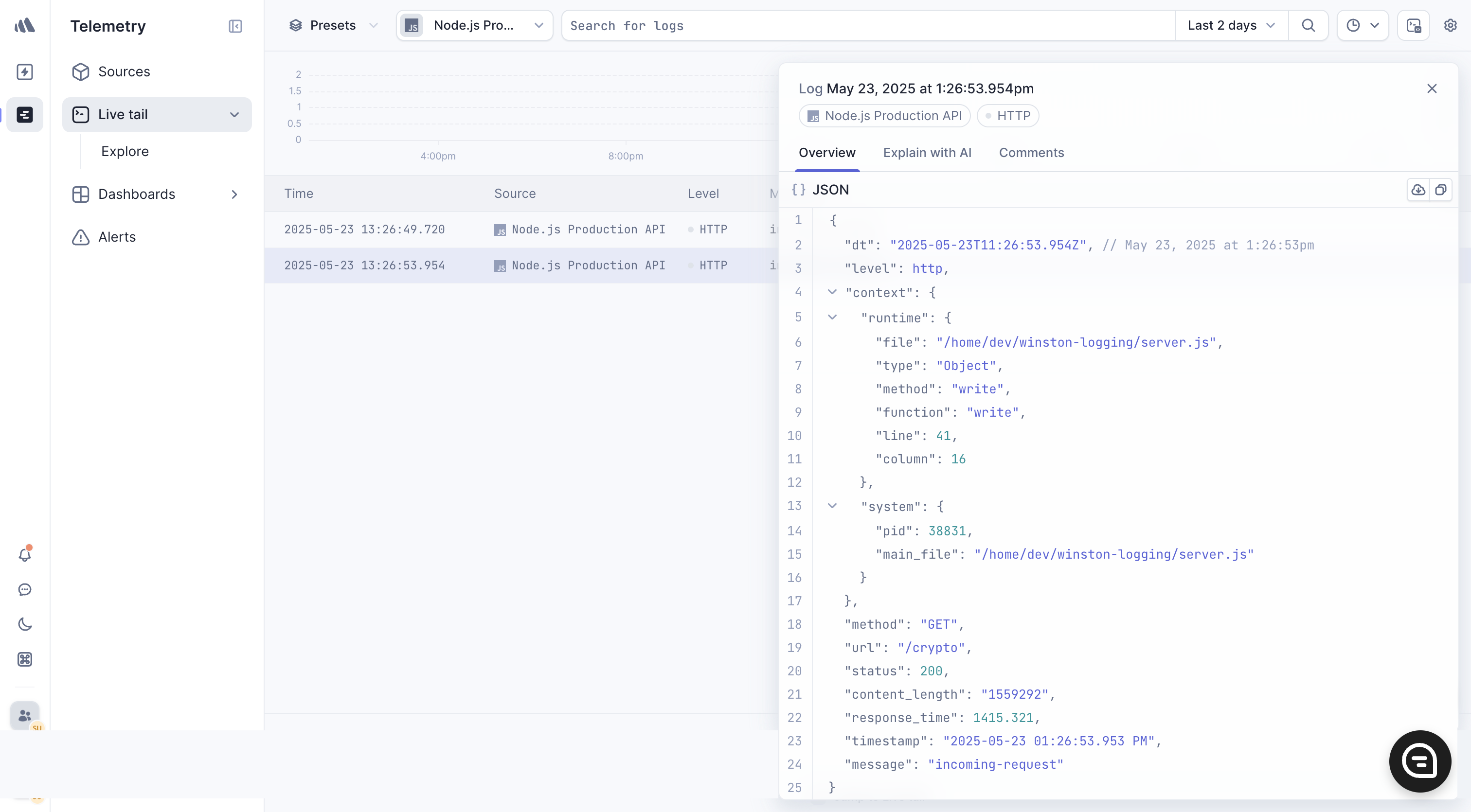Open the query terminal icon next to settings
This screenshot has width=1471, height=812.
point(1414,25)
